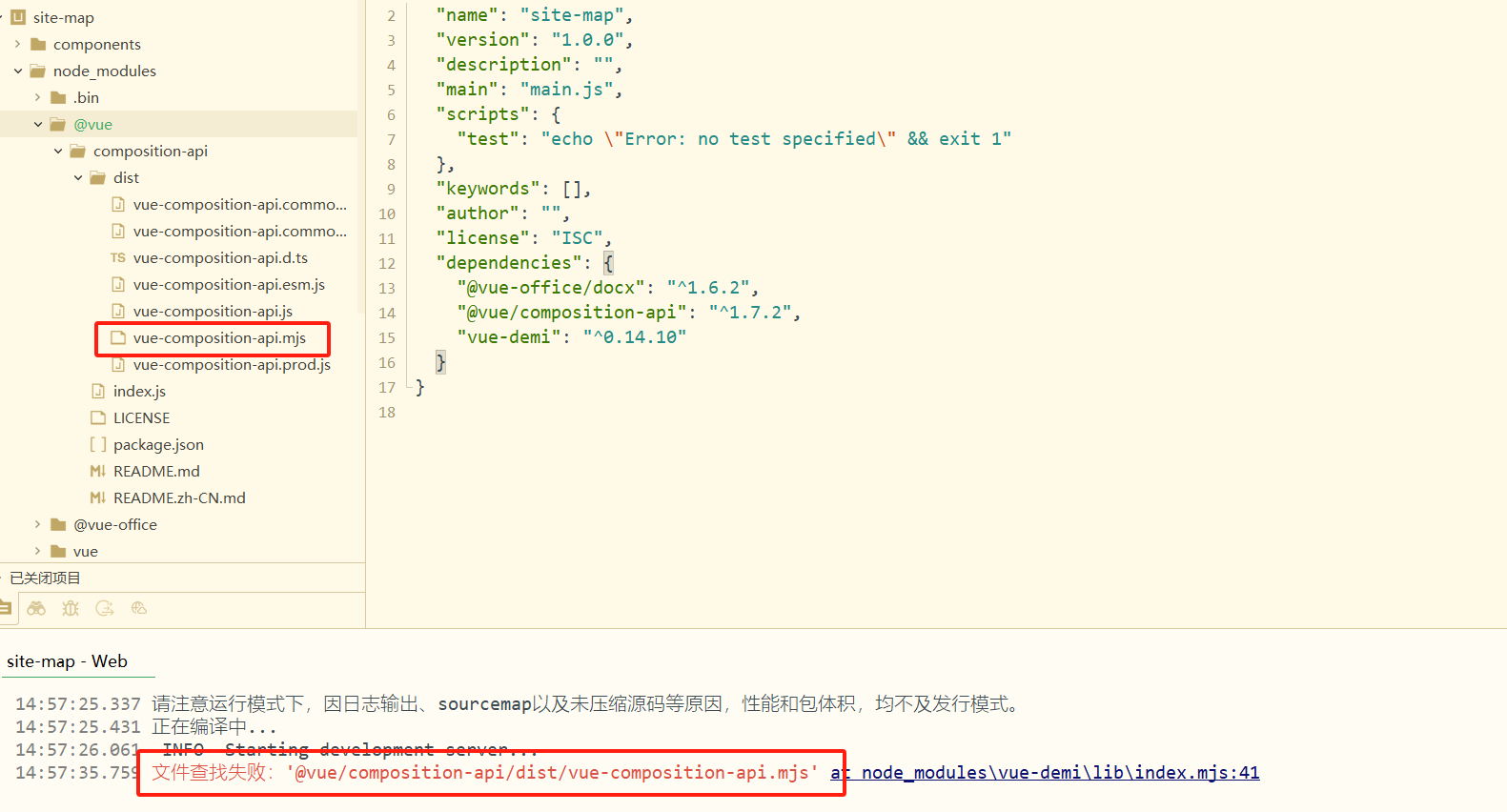Screen dimensions: 1507x812
Task: Click line number 12 in the gutter
Action: click(x=387, y=263)
